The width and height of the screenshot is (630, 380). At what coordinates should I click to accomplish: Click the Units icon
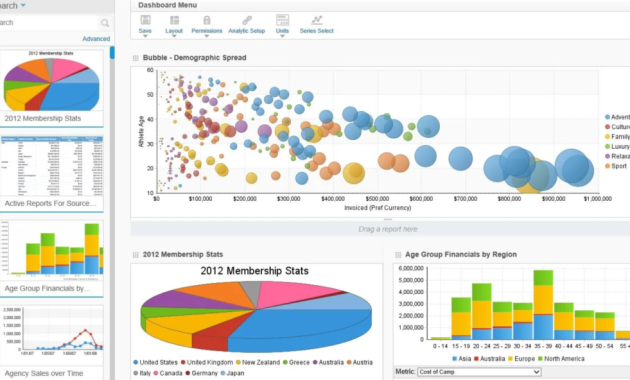pyautogui.click(x=282, y=20)
